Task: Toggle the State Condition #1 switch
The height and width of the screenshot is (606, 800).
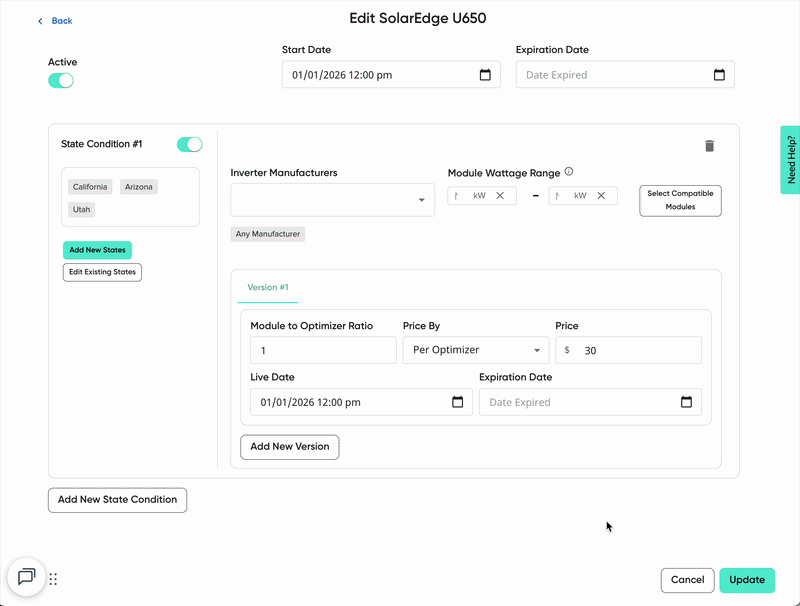Action: [x=189, y=144]
